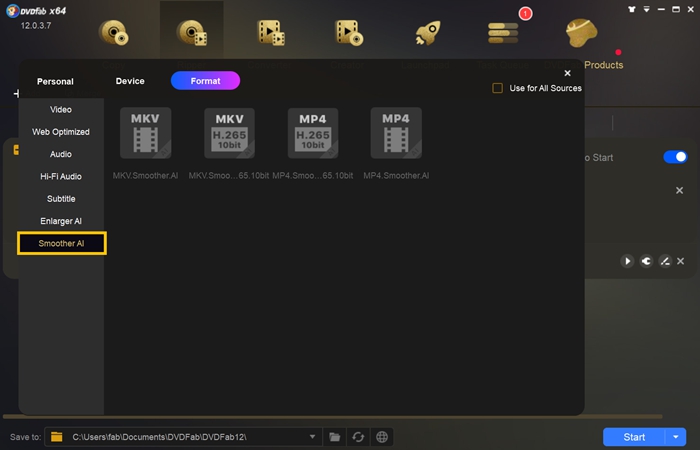Open the output folder icon
Viewport: 700px width, 450px height.
[x=334, y=437]
